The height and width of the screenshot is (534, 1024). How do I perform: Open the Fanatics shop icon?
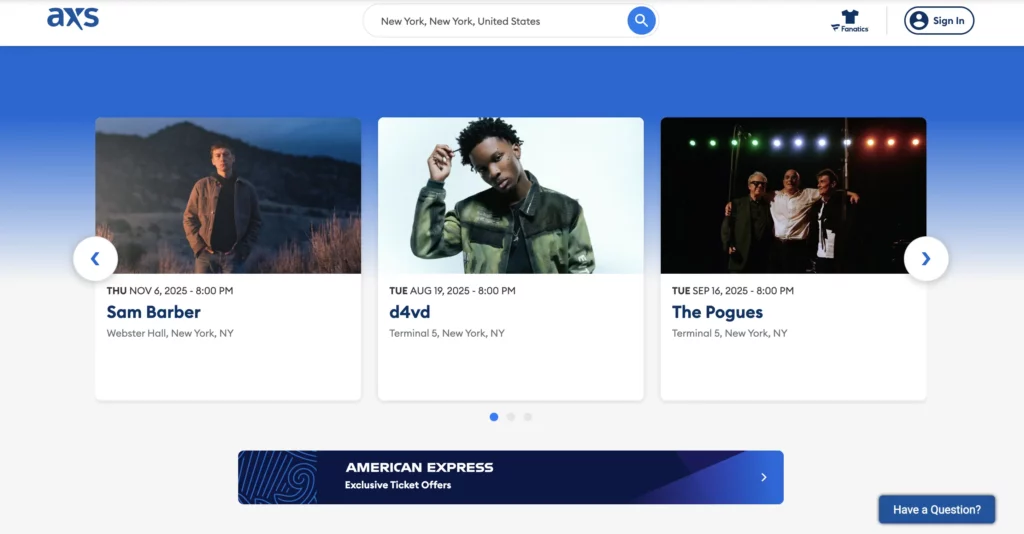click(x=850, y=21)
